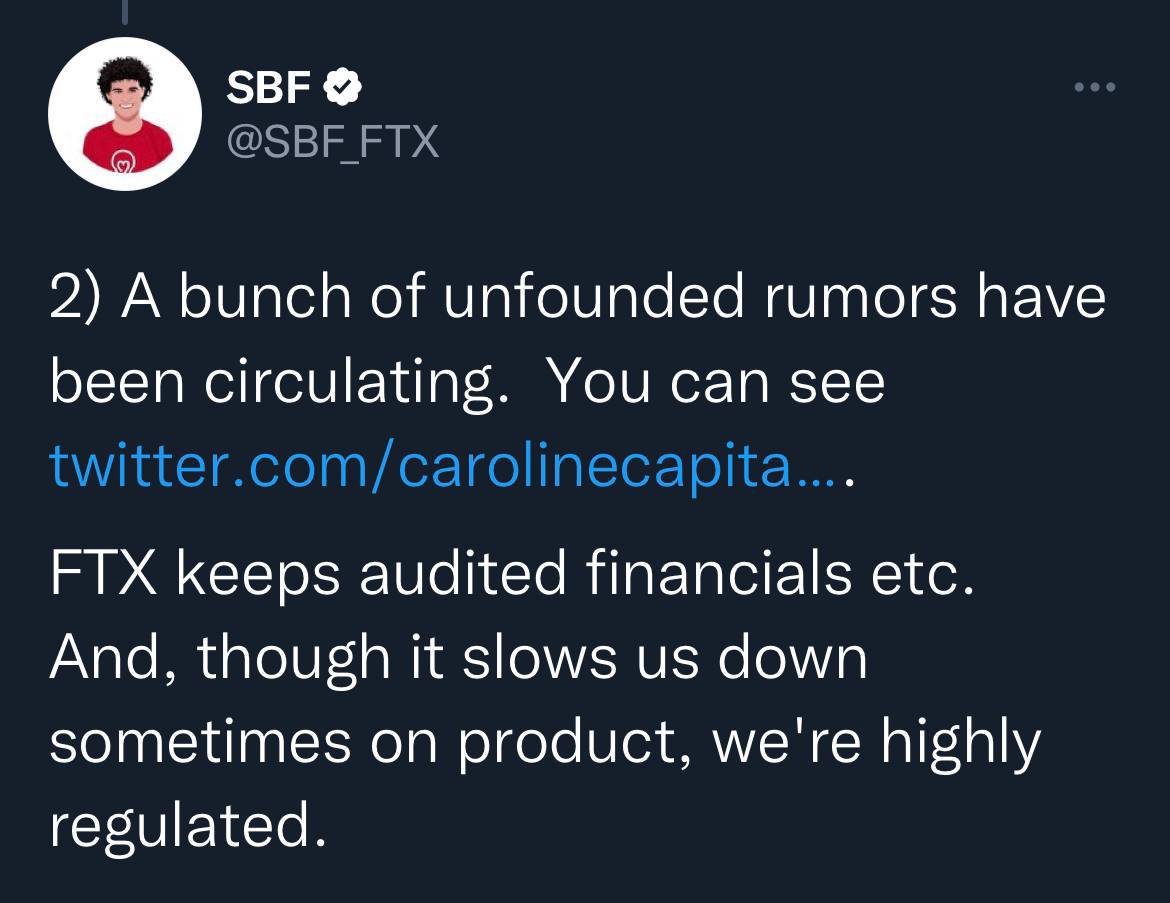
Task: Click the SBF display name
Action: [268, 89]
